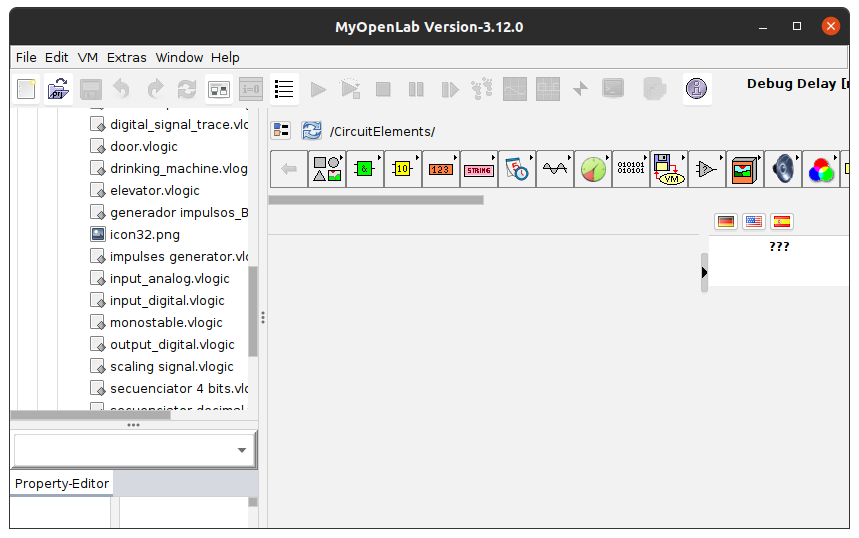
Task: Open the amplifier triangle element group
Action: (707, 169)
